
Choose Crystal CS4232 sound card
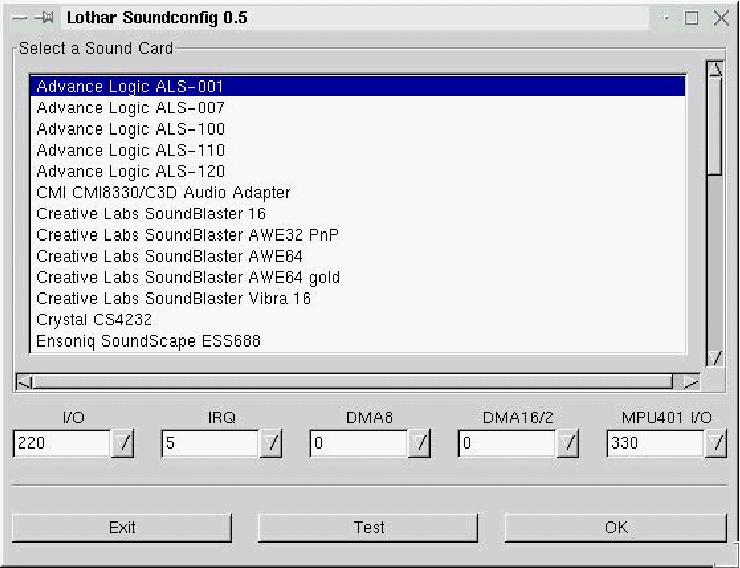(358, 320)
